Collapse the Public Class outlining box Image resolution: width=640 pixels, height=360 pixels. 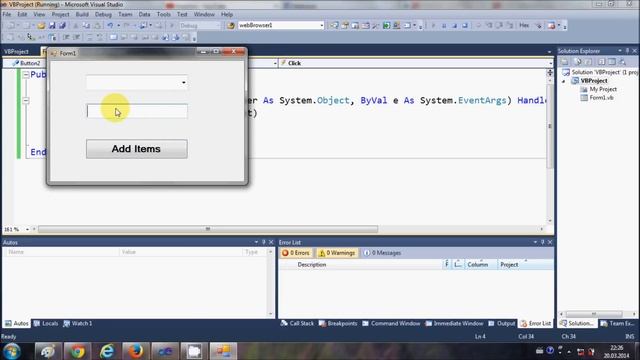(x=26, y=75)
